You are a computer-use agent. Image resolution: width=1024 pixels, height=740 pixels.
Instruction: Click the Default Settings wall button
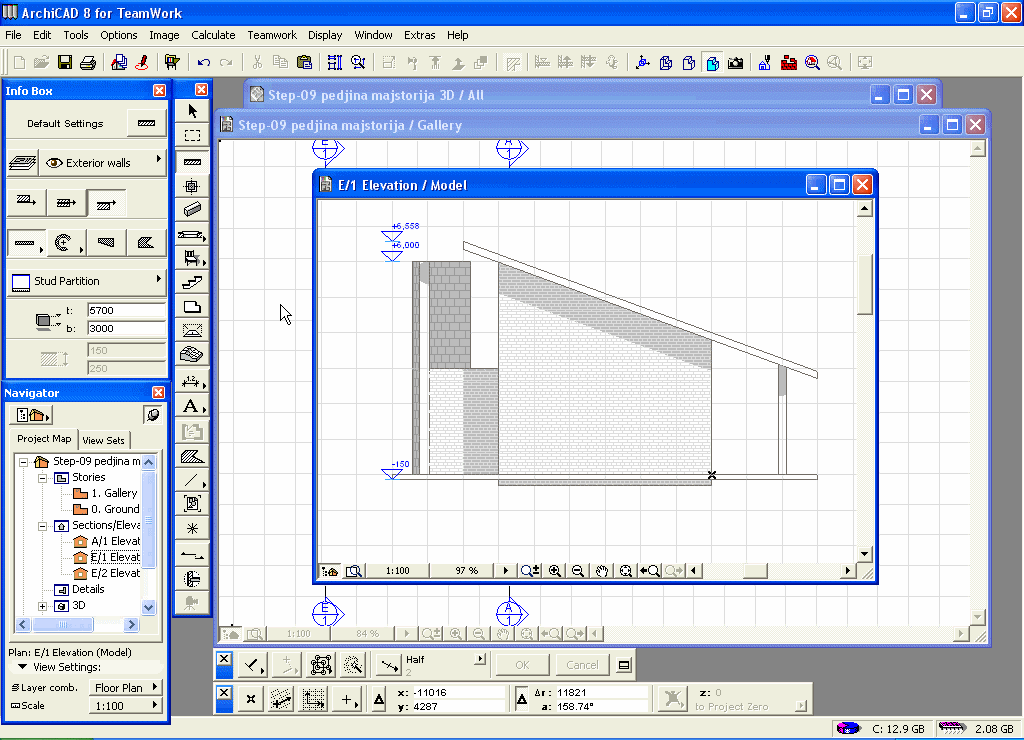(x=146, y=124)
